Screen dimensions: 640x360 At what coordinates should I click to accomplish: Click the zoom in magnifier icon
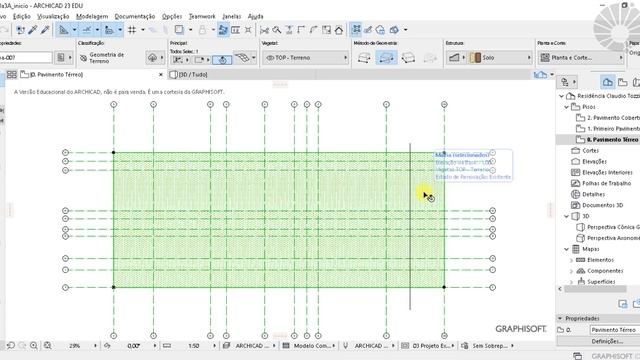tap(34, 346)
